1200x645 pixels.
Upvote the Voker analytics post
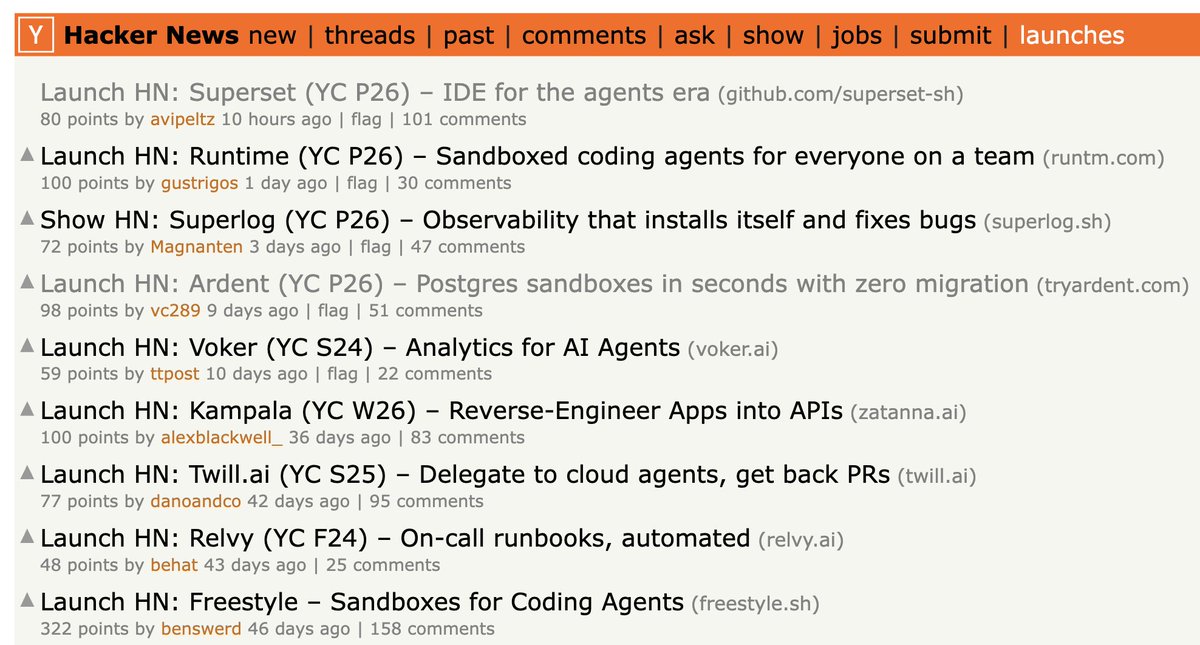pos(27,347)
